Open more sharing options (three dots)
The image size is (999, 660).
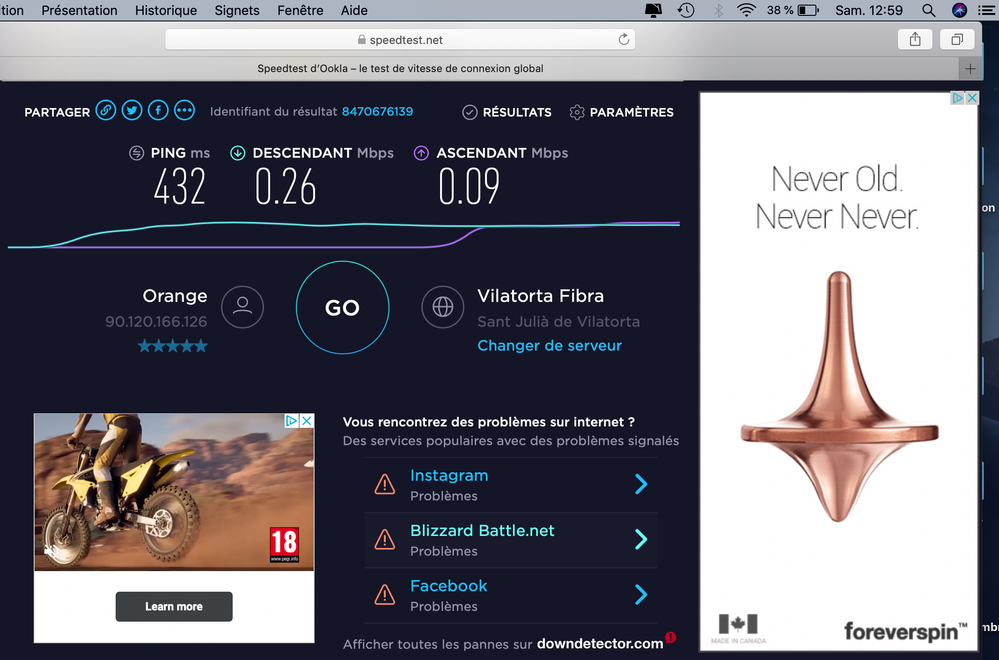coord(184,111)
